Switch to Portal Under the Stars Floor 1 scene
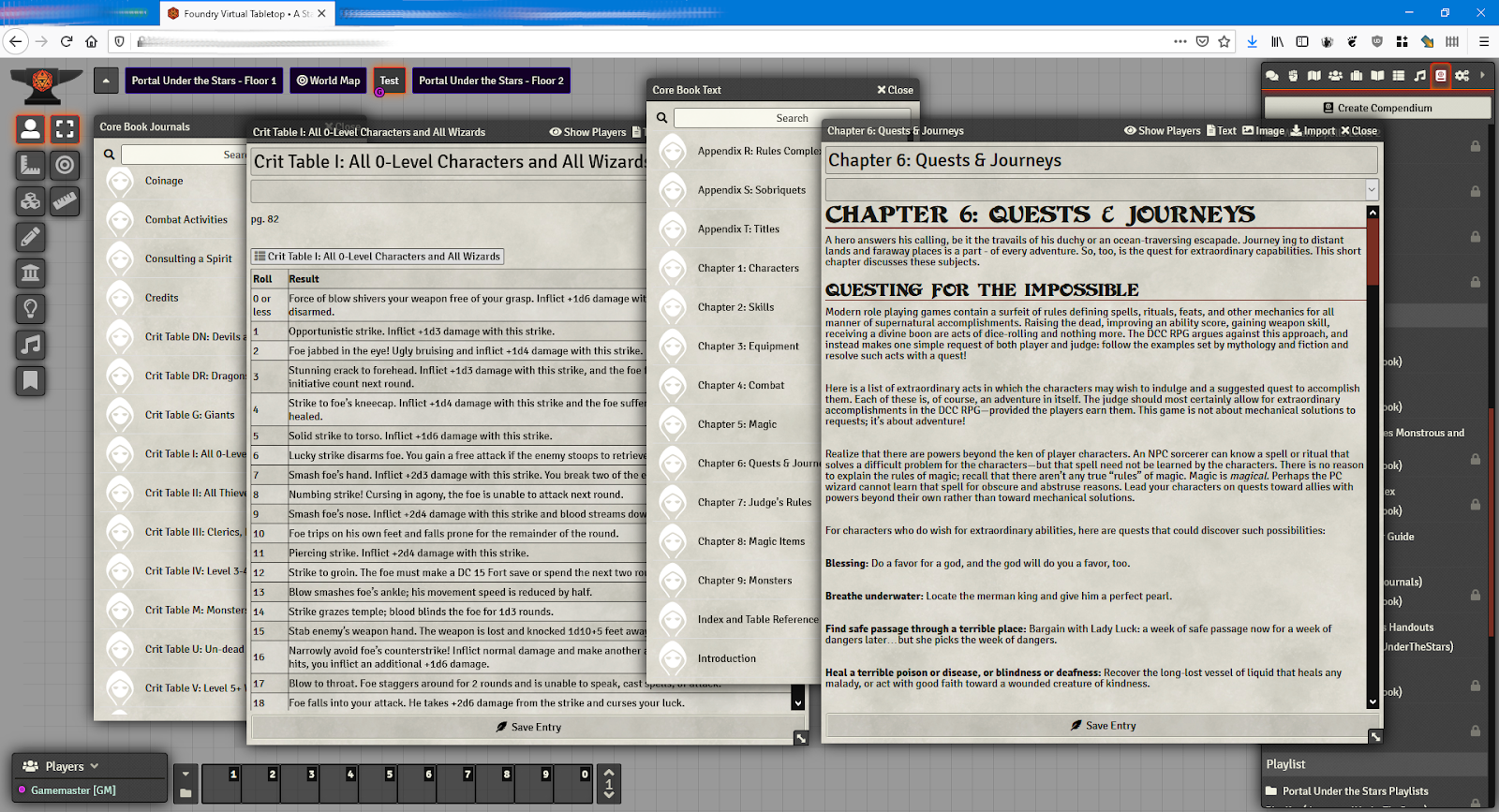Image resolution: width=1499 pixels, height=812 pixels. (x=204, y=81)
